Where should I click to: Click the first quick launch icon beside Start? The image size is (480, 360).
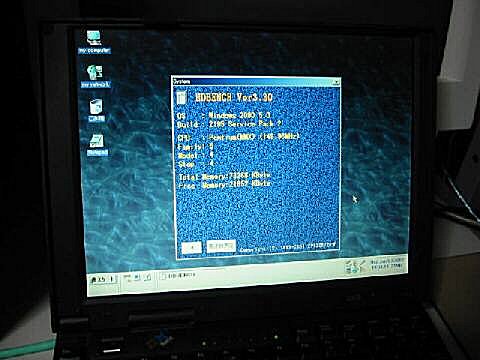coord(127,277)
